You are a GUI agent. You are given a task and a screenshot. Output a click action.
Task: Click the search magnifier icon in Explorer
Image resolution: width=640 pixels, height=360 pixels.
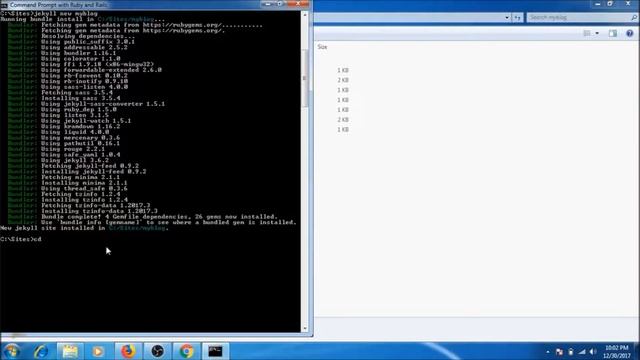(x=634, y=18)
